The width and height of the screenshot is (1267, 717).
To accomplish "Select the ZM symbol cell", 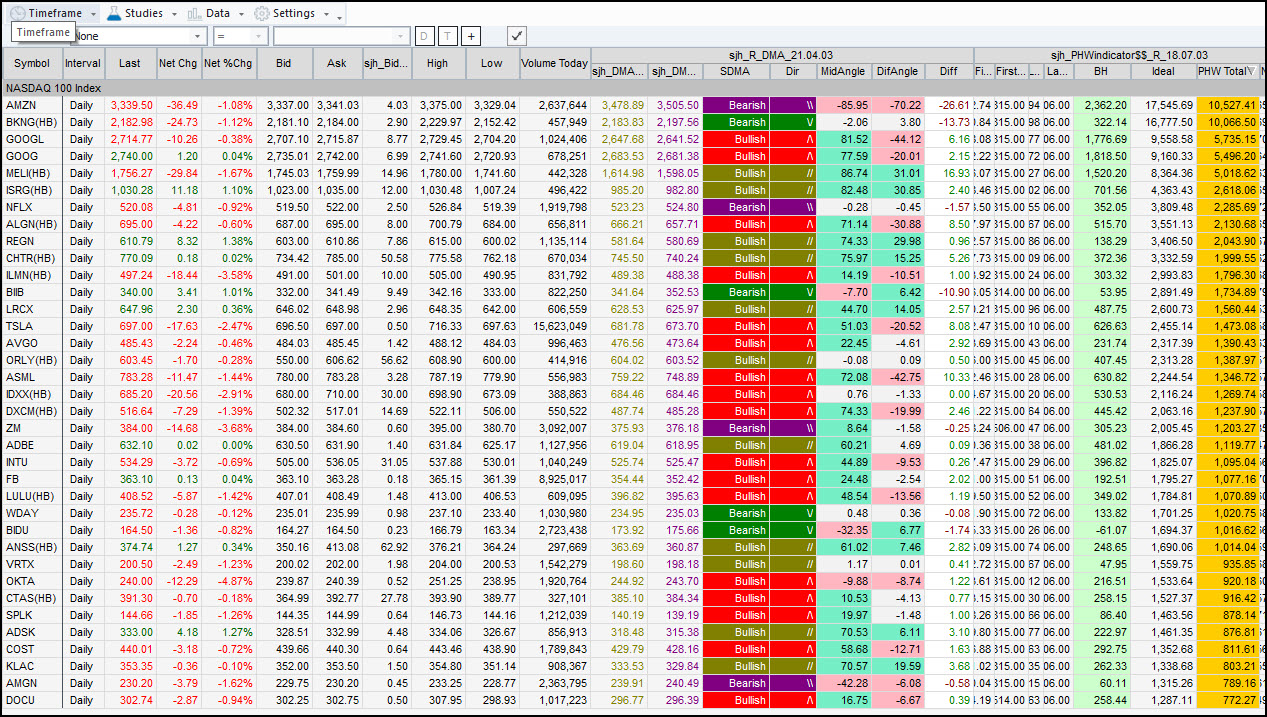I will pyautogui.click(x=32, y=428).
